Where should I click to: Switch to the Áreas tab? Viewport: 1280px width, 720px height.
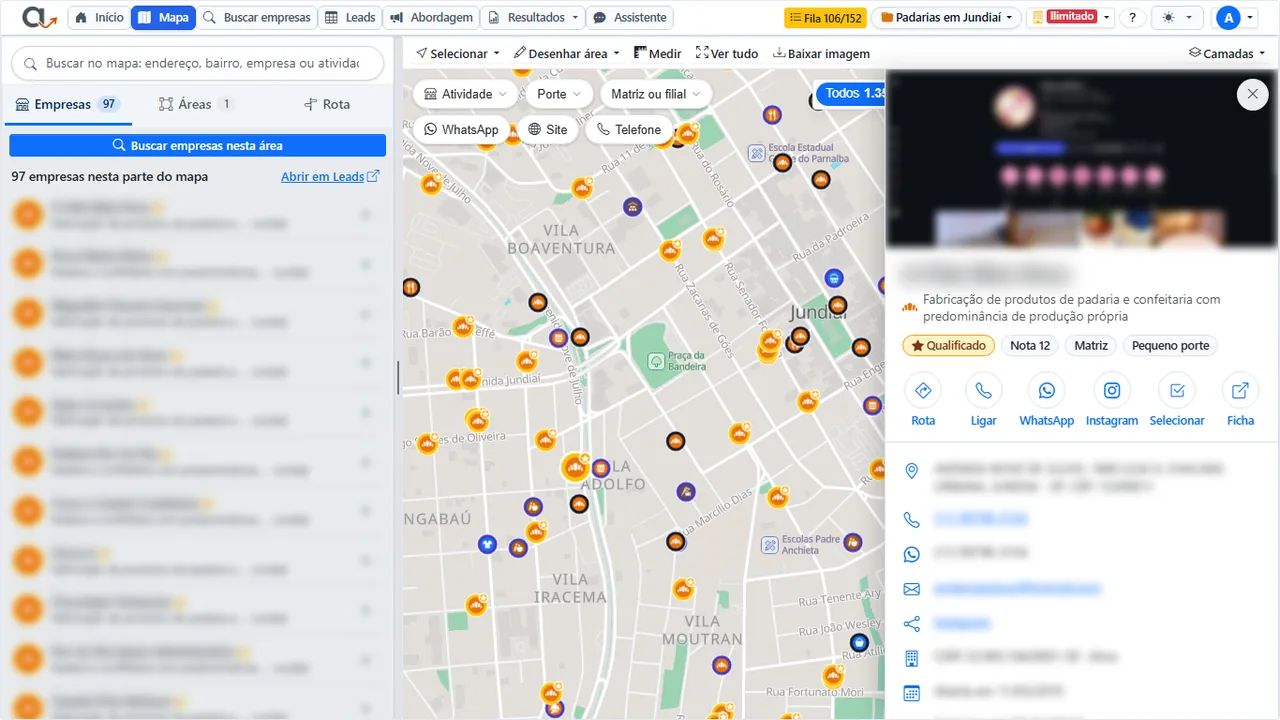coord(196,104)
